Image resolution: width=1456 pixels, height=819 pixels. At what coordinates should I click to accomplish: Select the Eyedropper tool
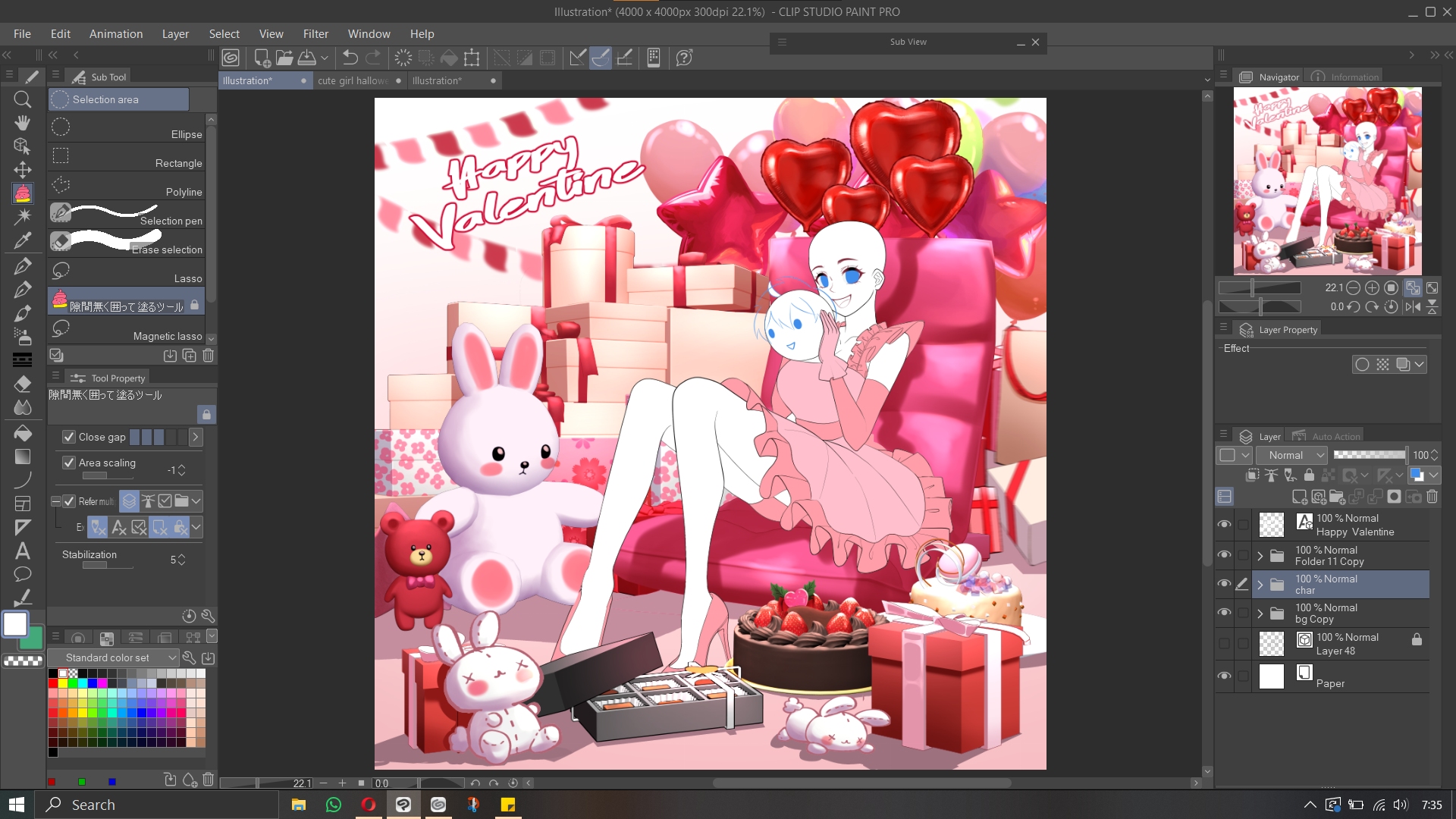pyautogui.click(x=23, y=240)
